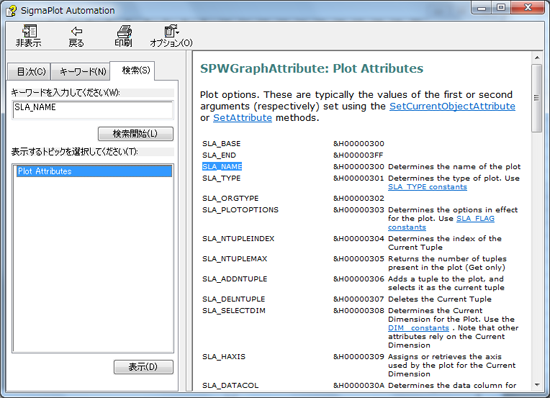Click the SLA_DATACOL constant name
550x398 pixels.
click(x=230, y=385)
